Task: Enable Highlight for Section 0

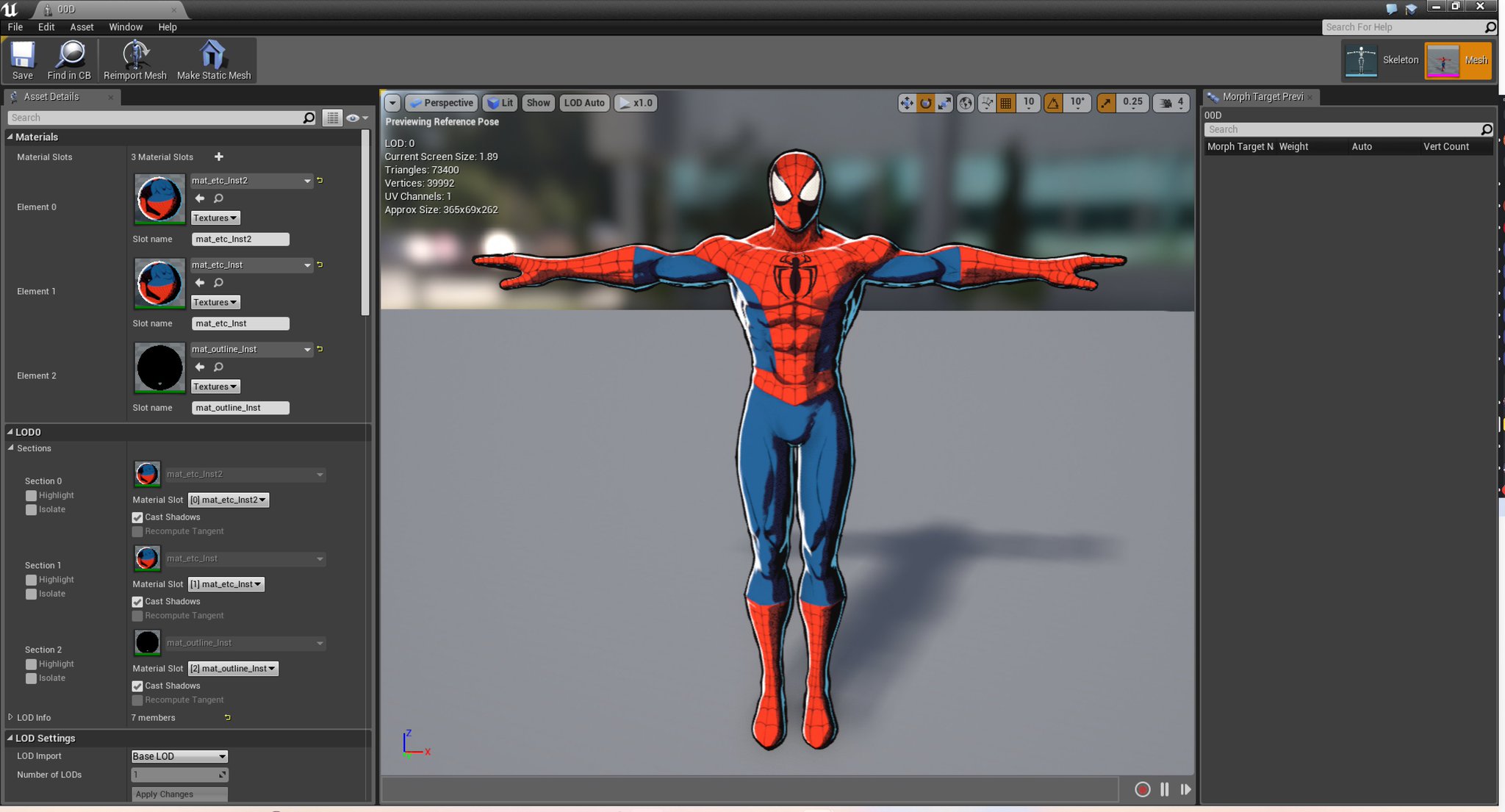Action: coord(31,496)
